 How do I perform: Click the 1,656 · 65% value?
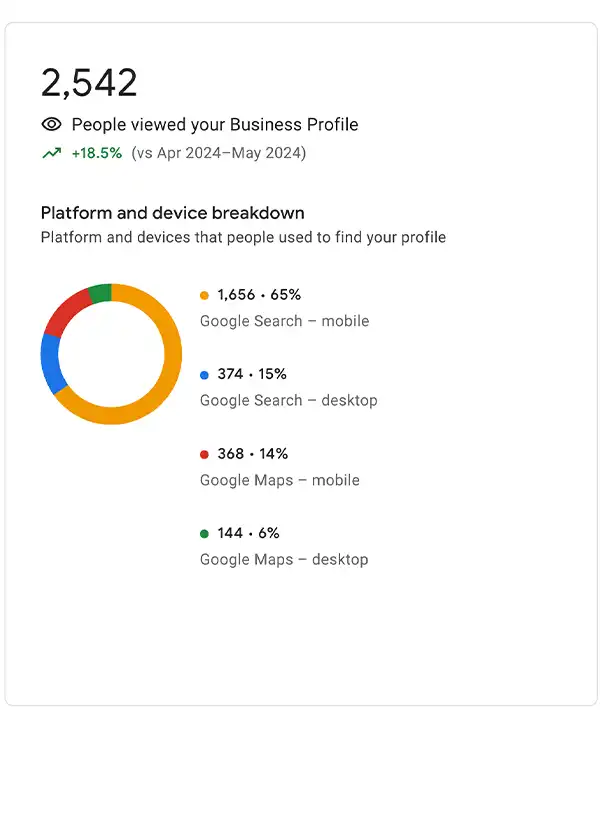click(x=259, y=294)
